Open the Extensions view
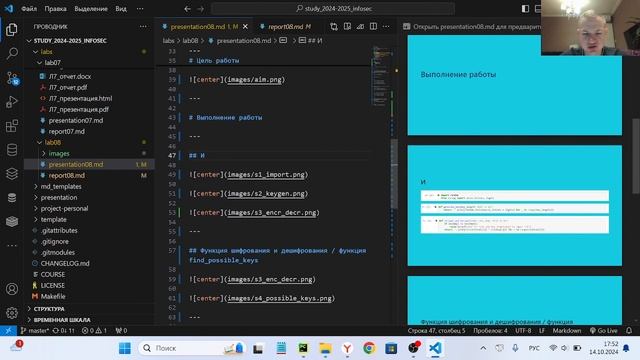This screenshot has height=360, width=640. point(12,126)
